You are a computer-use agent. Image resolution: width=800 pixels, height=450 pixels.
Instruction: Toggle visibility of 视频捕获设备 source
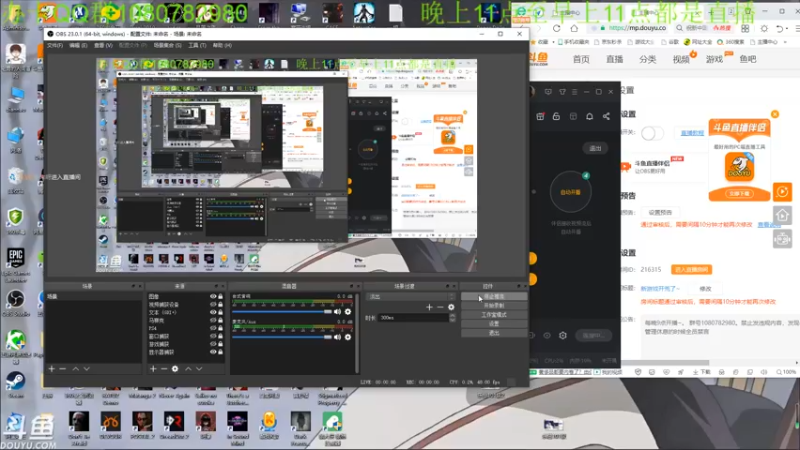(x=213, y=304)
